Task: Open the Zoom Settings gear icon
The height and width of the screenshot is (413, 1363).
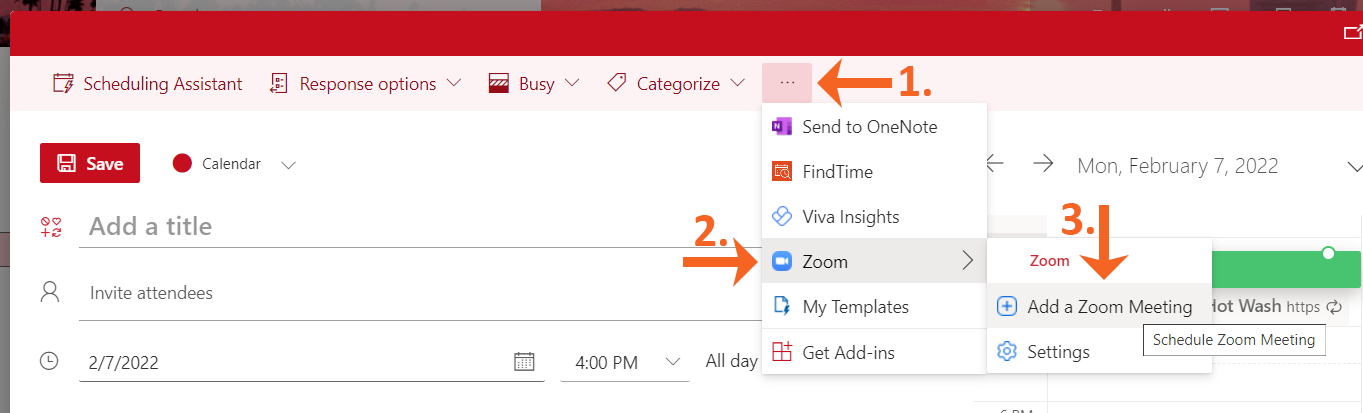Action: [x=1007, y=352]
